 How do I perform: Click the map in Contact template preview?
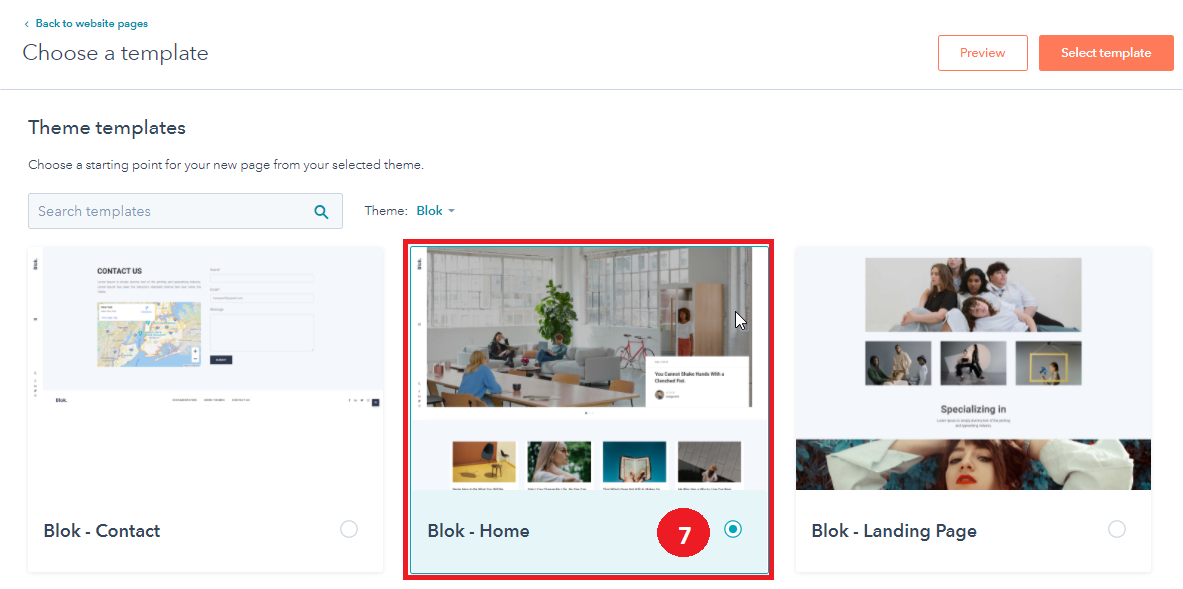pyautogui.click(x=149, y=334)
